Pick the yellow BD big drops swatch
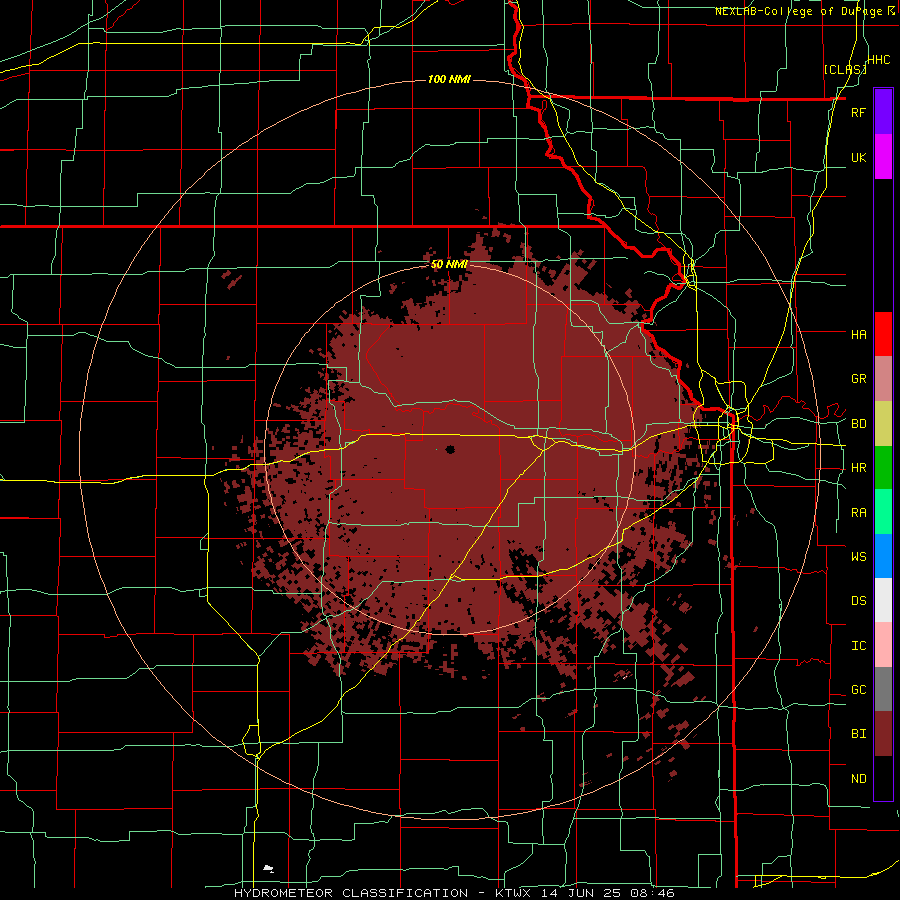 click(x=883, y=424)
